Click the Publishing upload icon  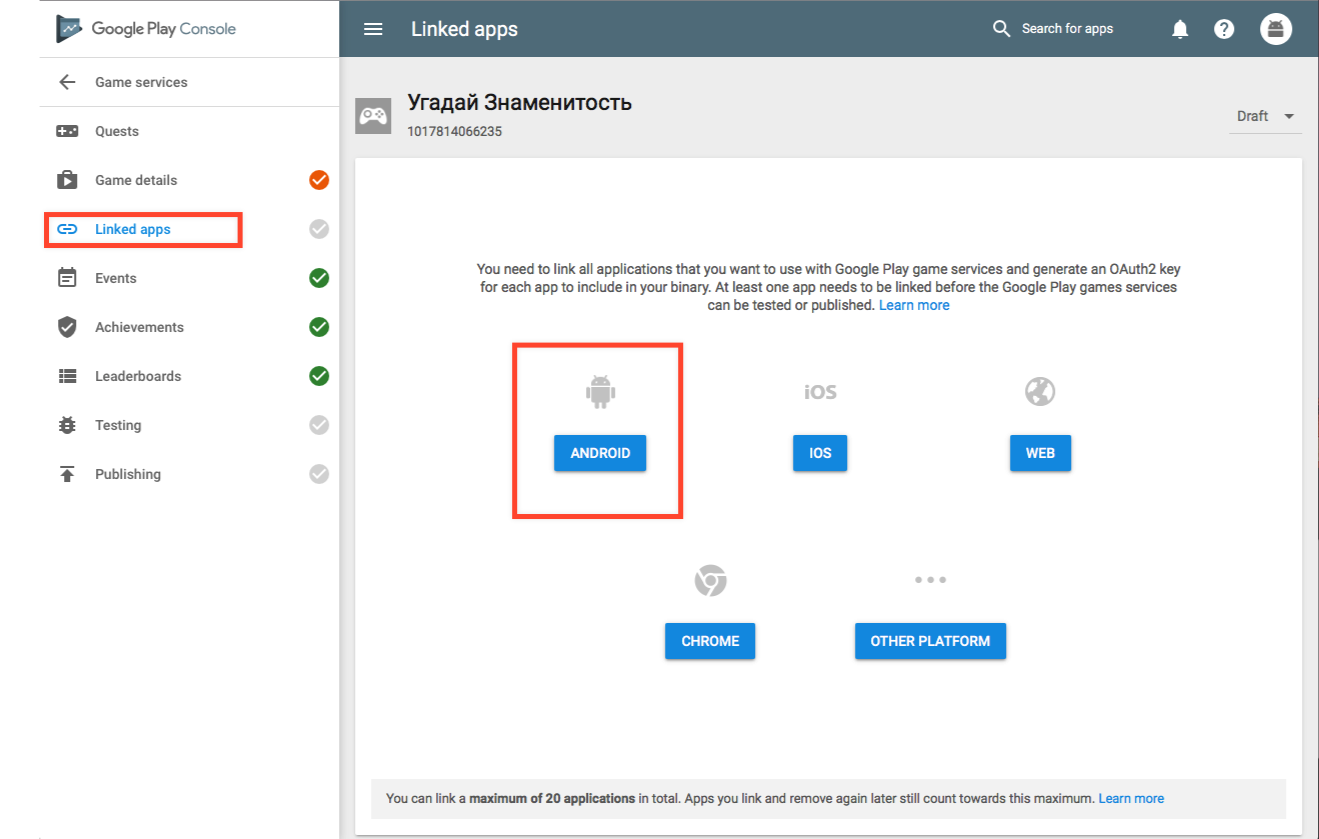coord(67,474)
